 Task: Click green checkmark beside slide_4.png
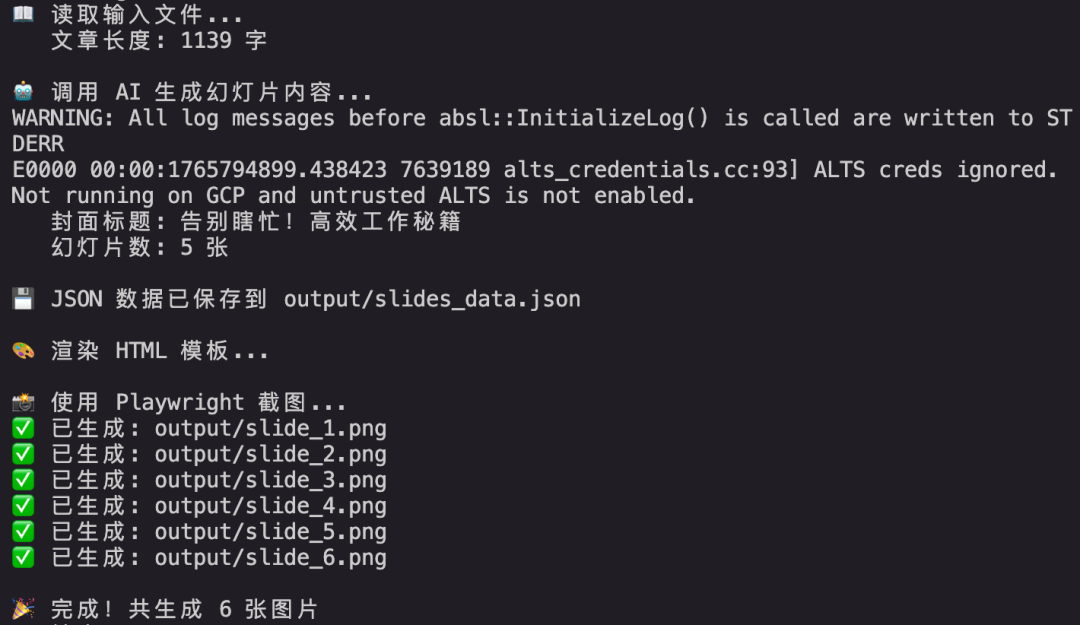coord(23,505)
